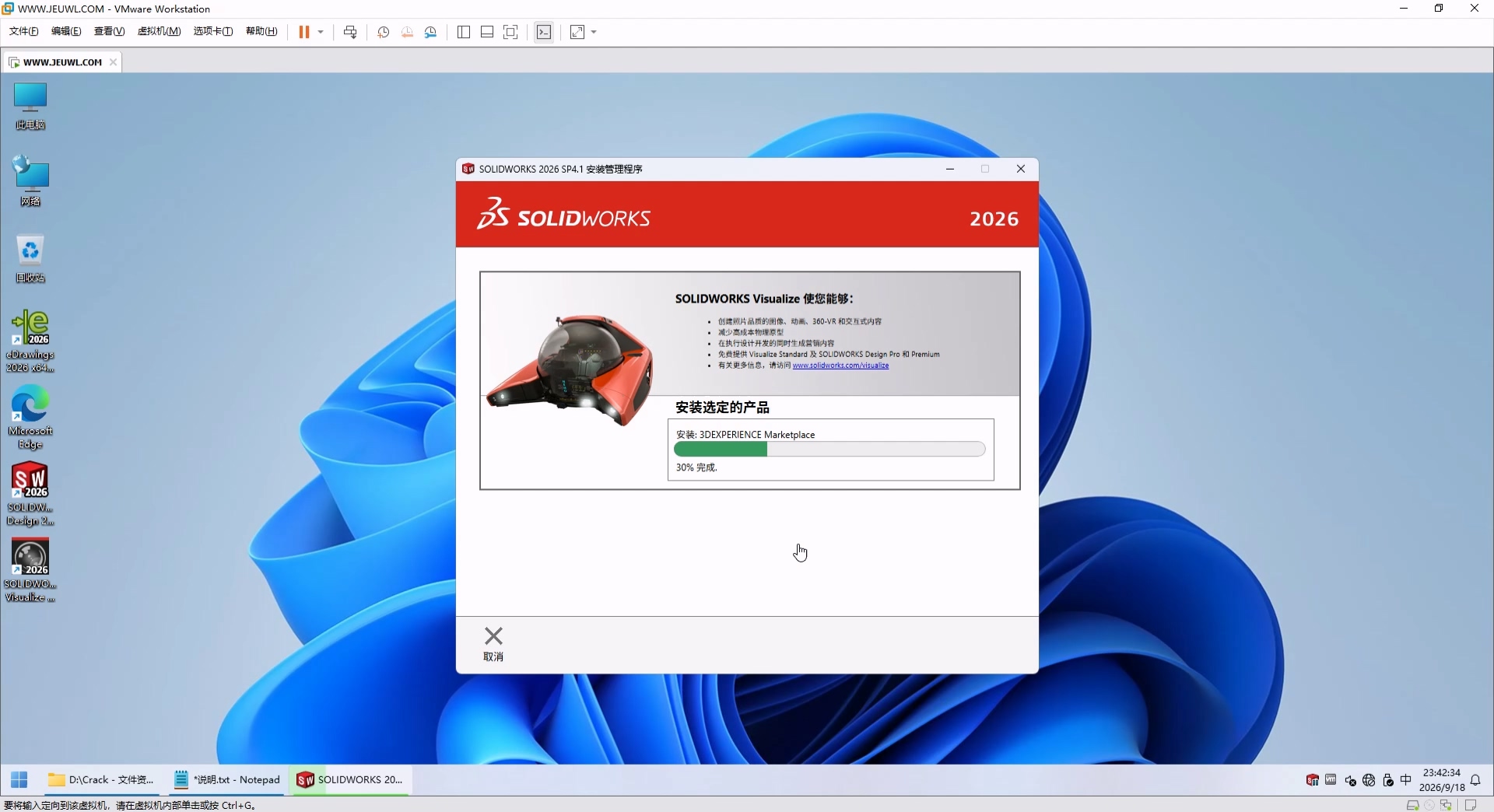Open the www.solidworks.com/visualize link
Screen dimensions: 1494x812
tap(840, 365)
